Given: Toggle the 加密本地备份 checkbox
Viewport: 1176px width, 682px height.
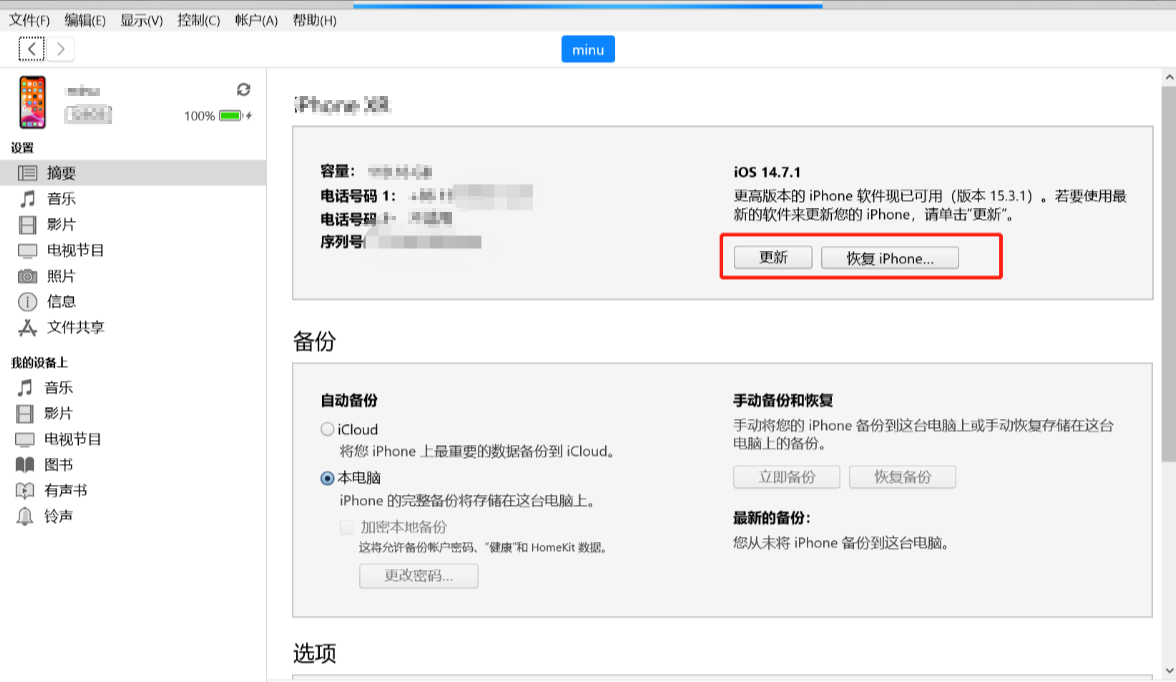Looking at the screenshot, I should coord(346,527).
